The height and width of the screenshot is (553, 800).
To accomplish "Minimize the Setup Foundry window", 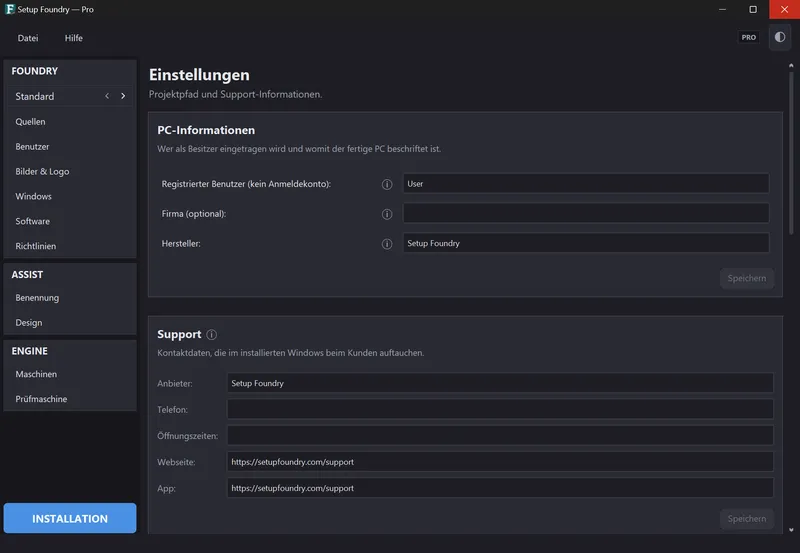I will (x=722, y=9).
